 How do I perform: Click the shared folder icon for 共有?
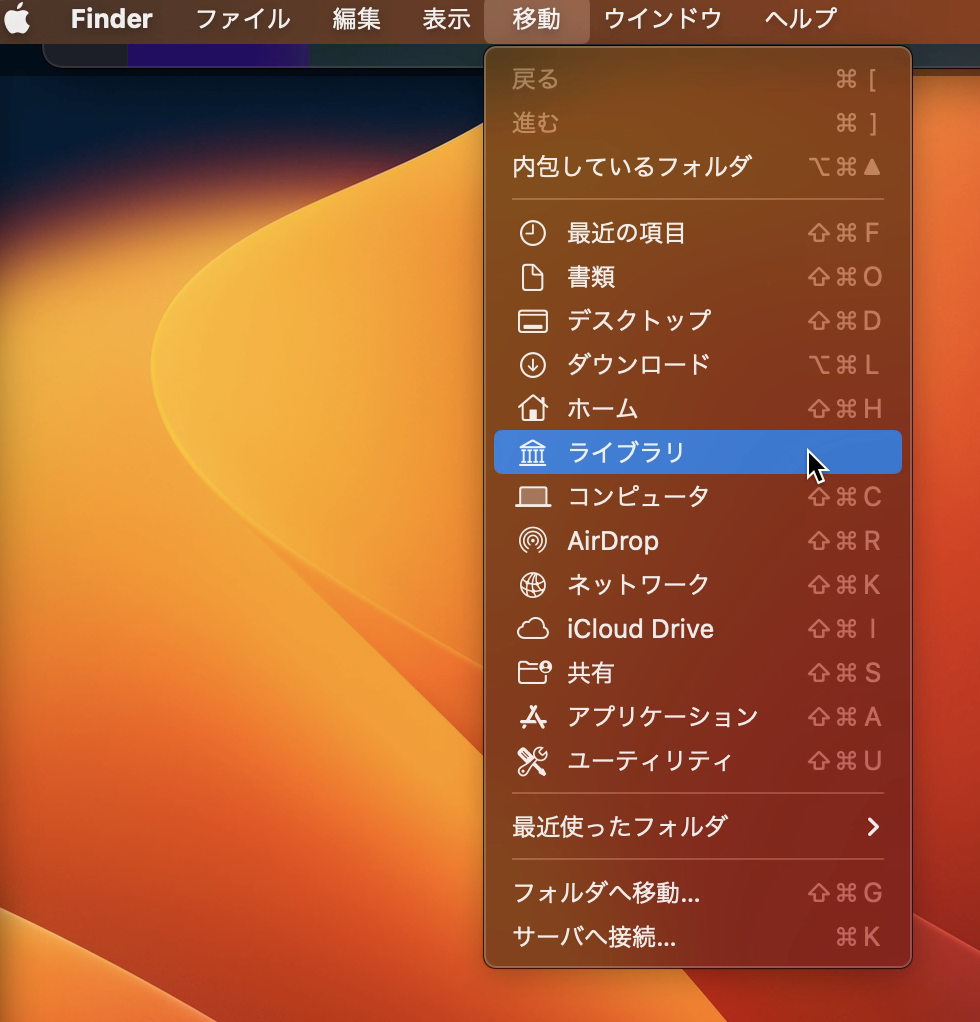point(534,673)
